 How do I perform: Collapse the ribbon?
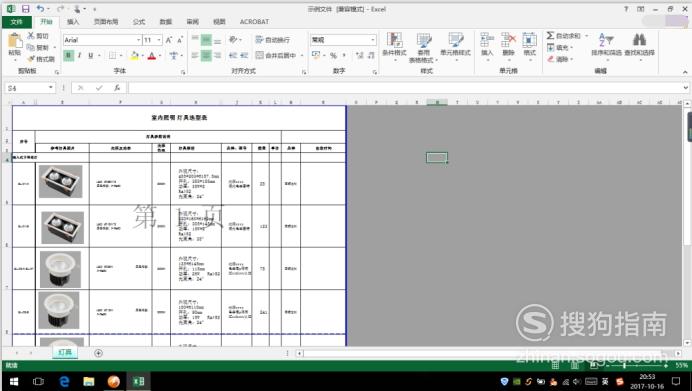[x=685, y=72]
